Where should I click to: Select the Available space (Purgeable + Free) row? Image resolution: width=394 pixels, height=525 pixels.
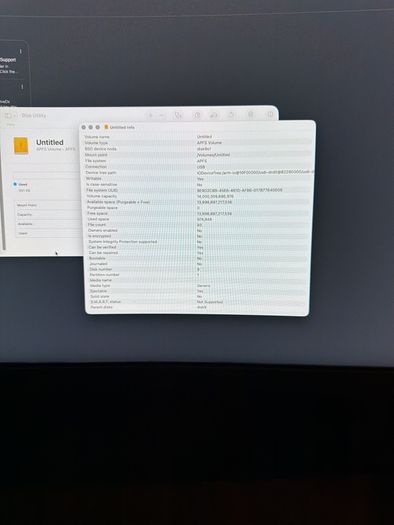point(198,202)
